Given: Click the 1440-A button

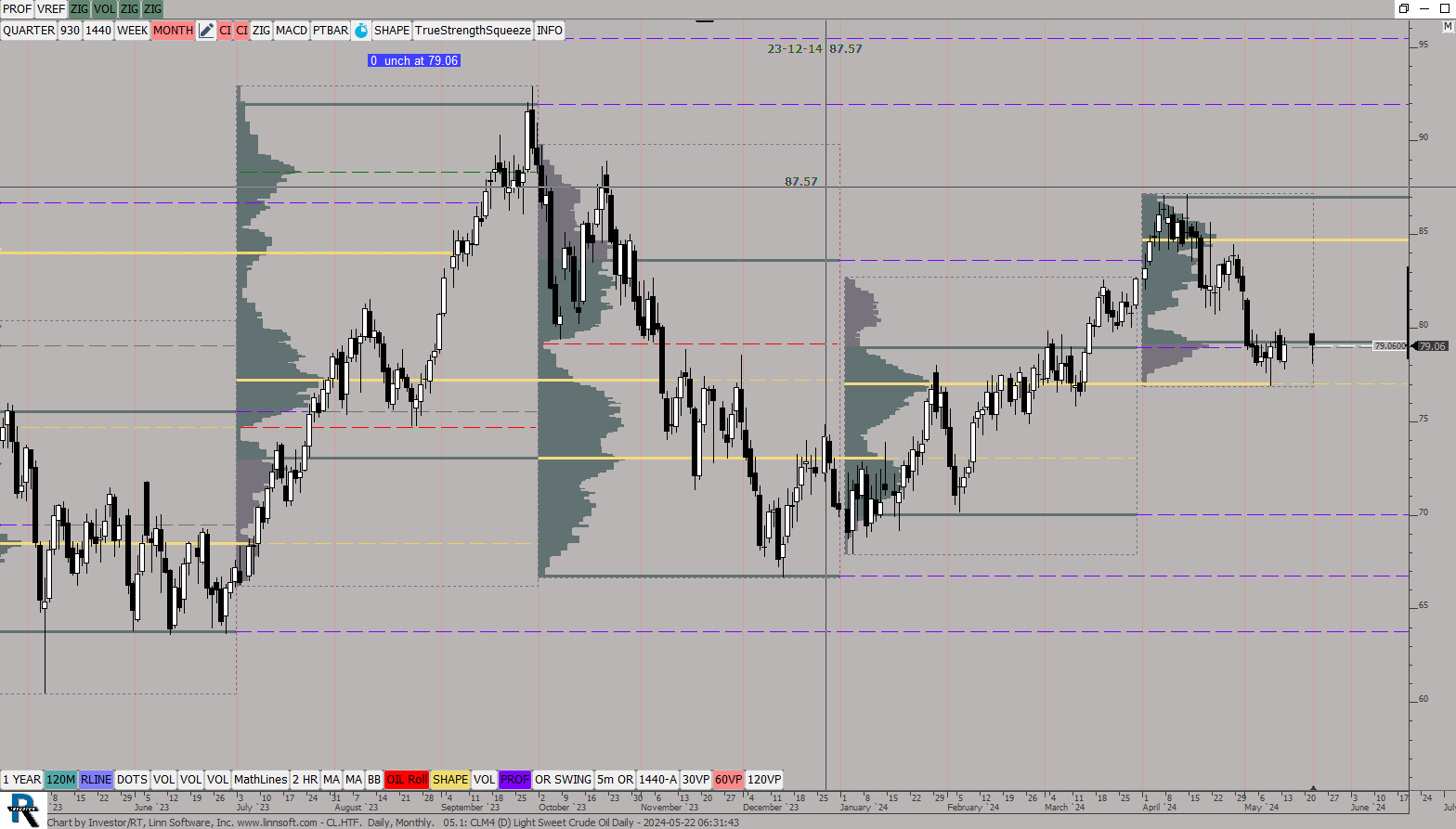Looking at the screenshot, I should click(x=657, y=780).
